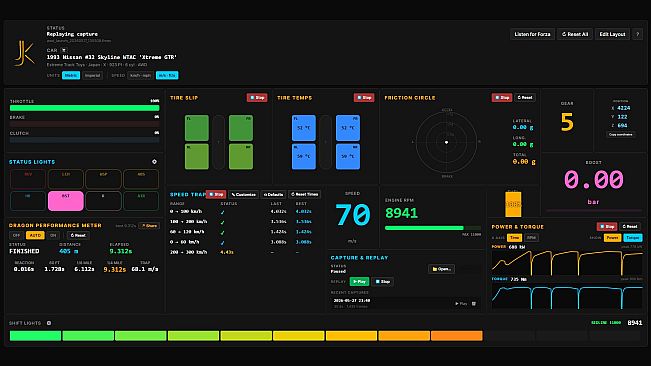Click the help question mark button
This screenshot has width=651, height=366.
click(x=638, y=34)
